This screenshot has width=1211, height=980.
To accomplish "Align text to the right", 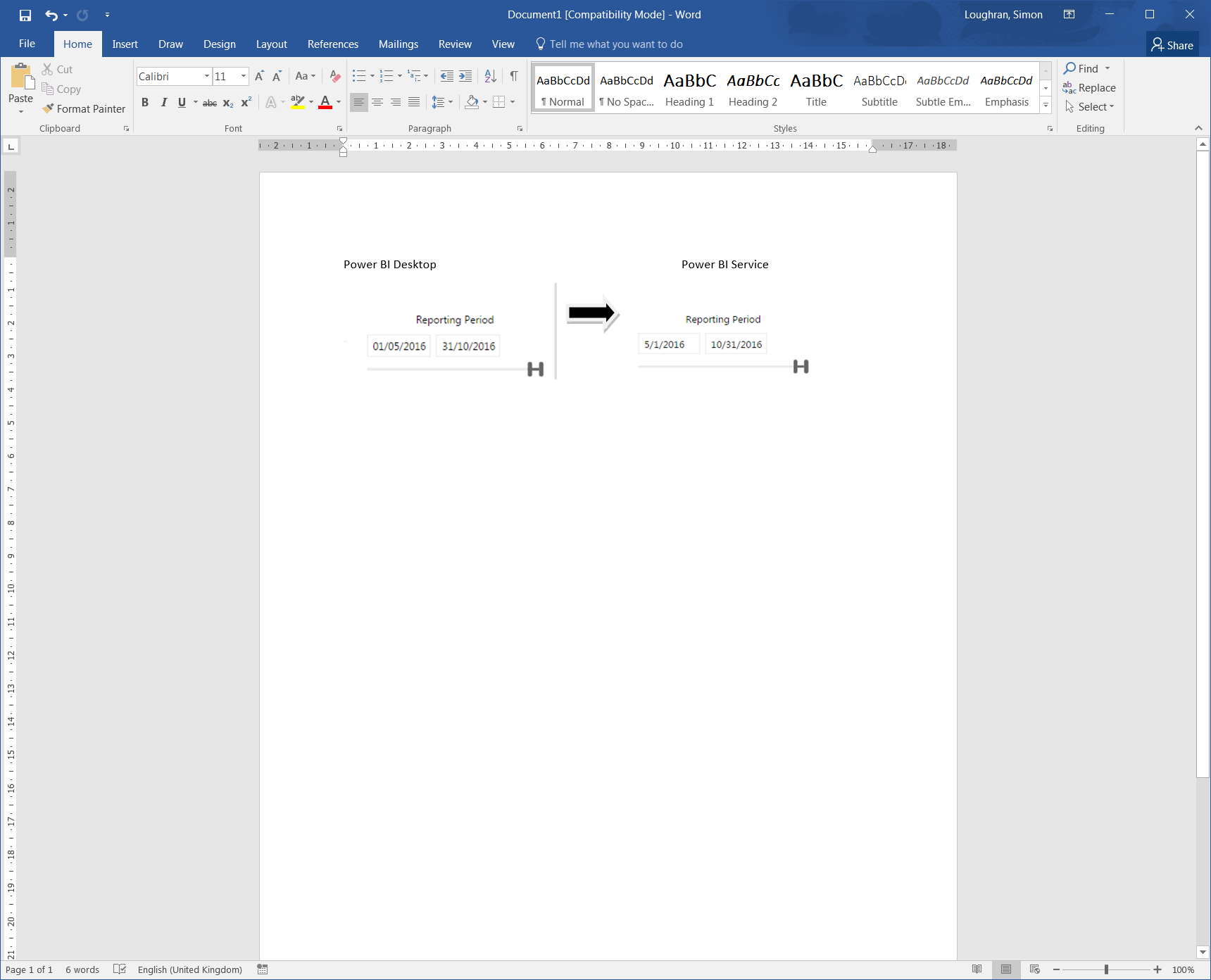I will coord(396,103).
